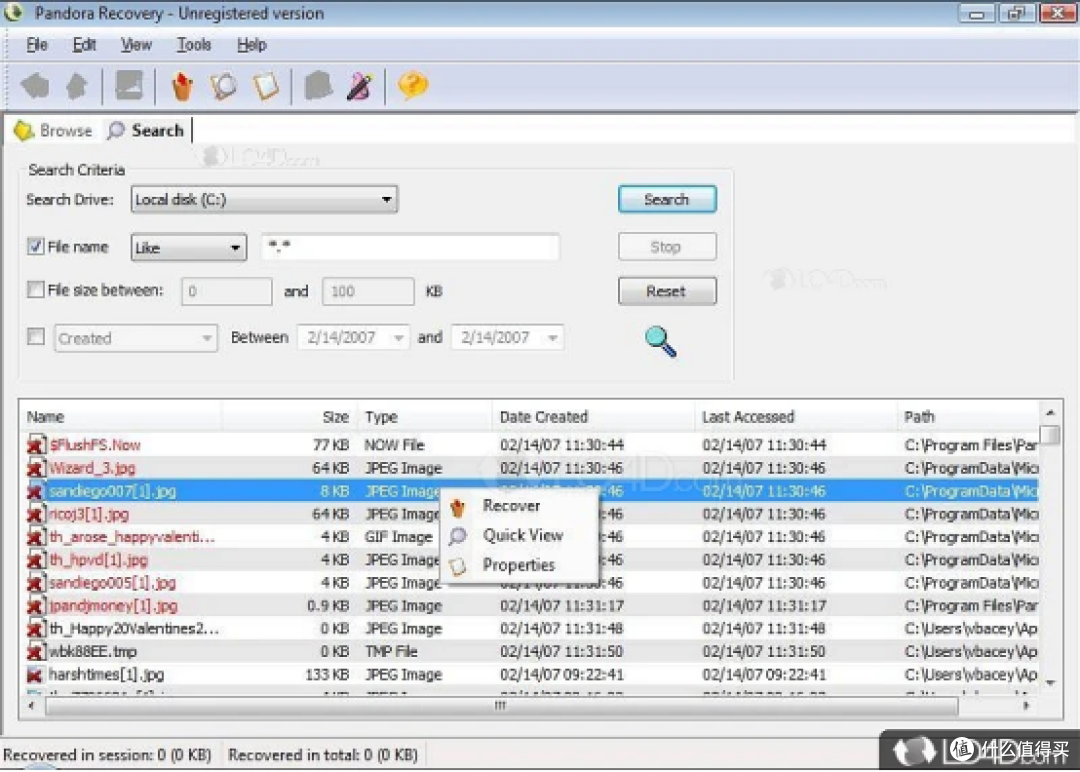Open the Help menu

(x=251, y=45)
